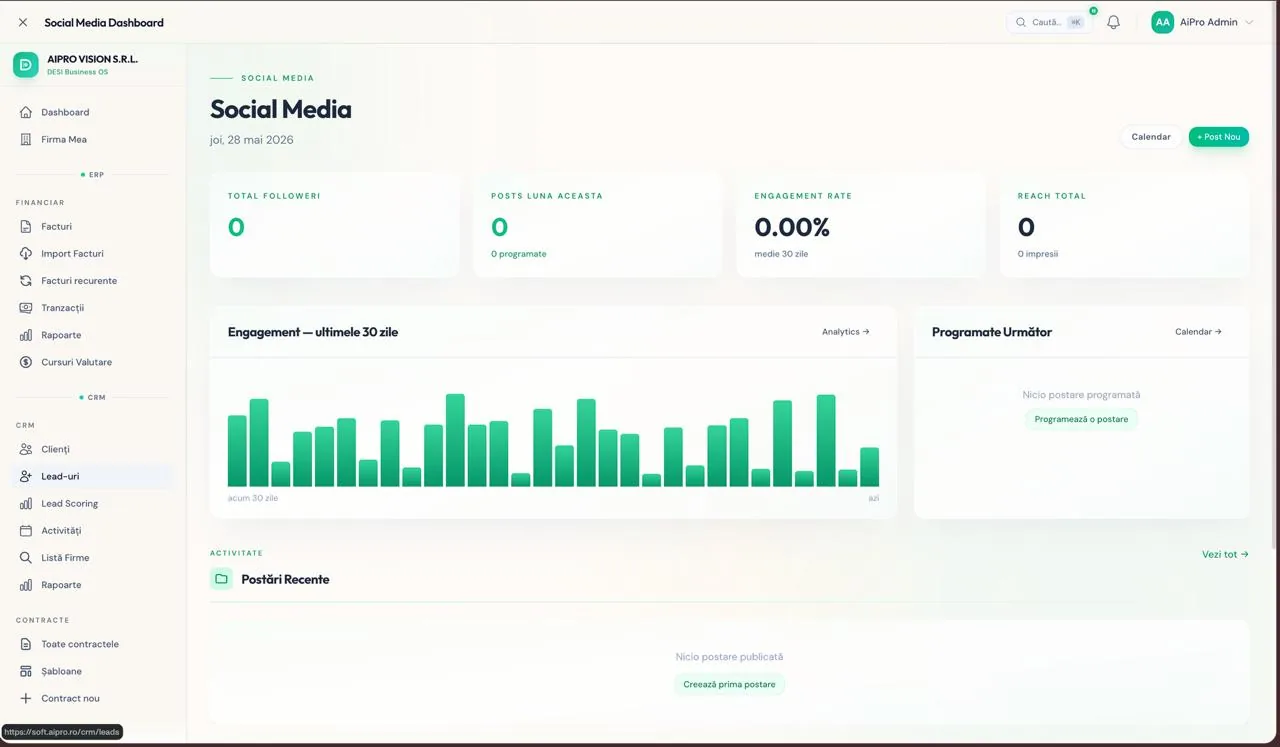Click the Clienți people icon

[x=26, y=449]
